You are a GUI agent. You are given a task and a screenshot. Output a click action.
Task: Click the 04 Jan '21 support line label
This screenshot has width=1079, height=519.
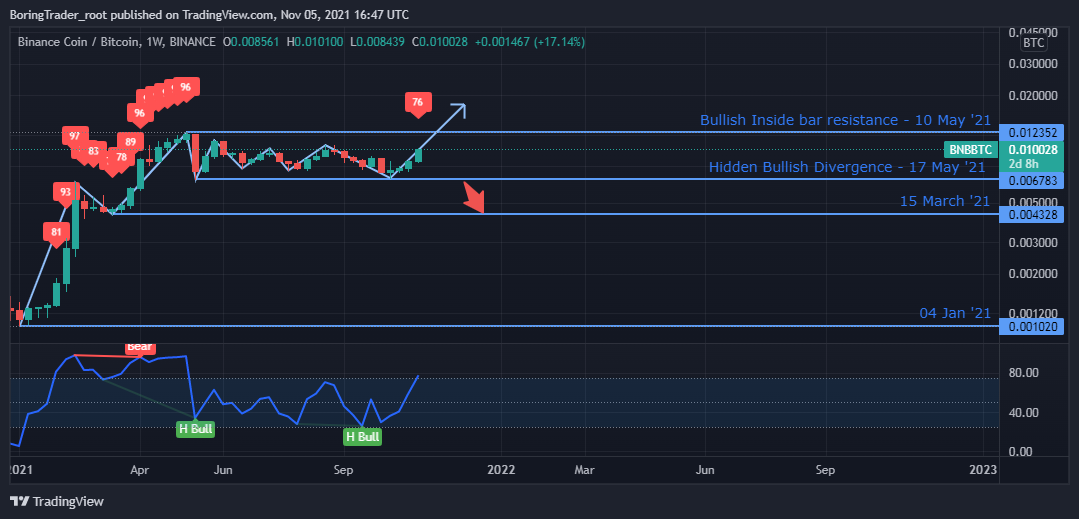point(954,313)
